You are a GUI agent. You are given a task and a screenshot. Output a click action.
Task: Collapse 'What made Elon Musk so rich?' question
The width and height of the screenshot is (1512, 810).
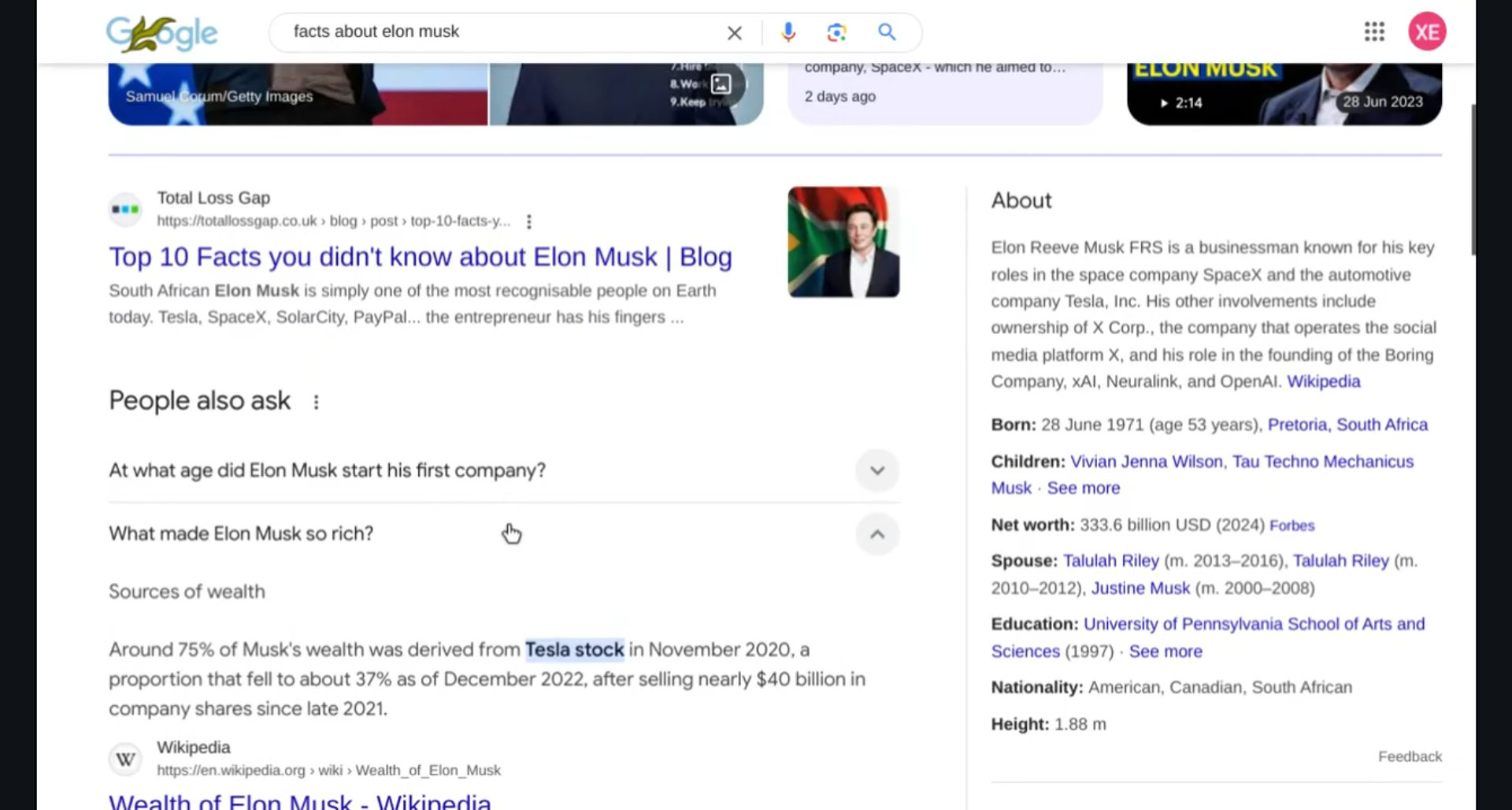coord(877,534)
